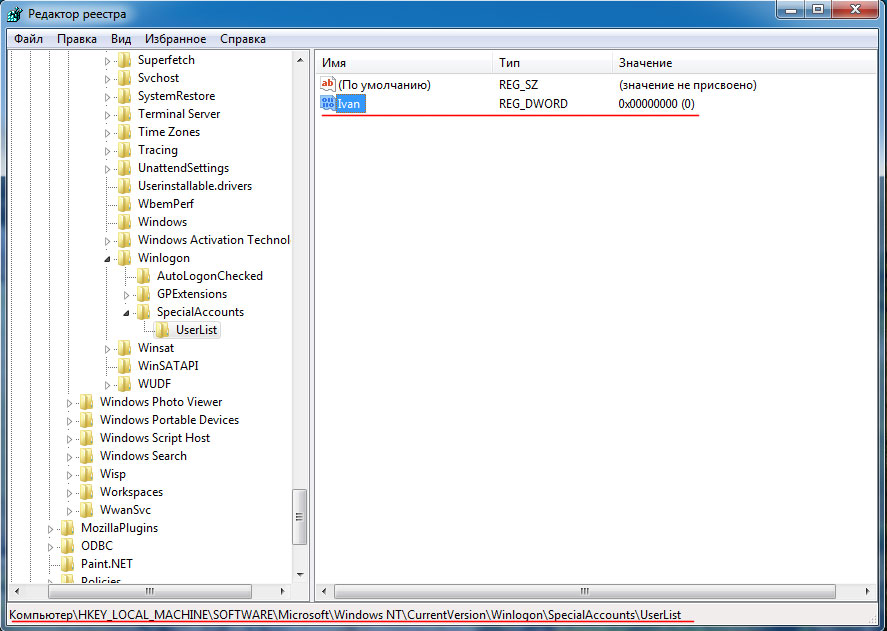Collapse the Winlogon key
887x631 pixels.
click(x=107, y=259)
